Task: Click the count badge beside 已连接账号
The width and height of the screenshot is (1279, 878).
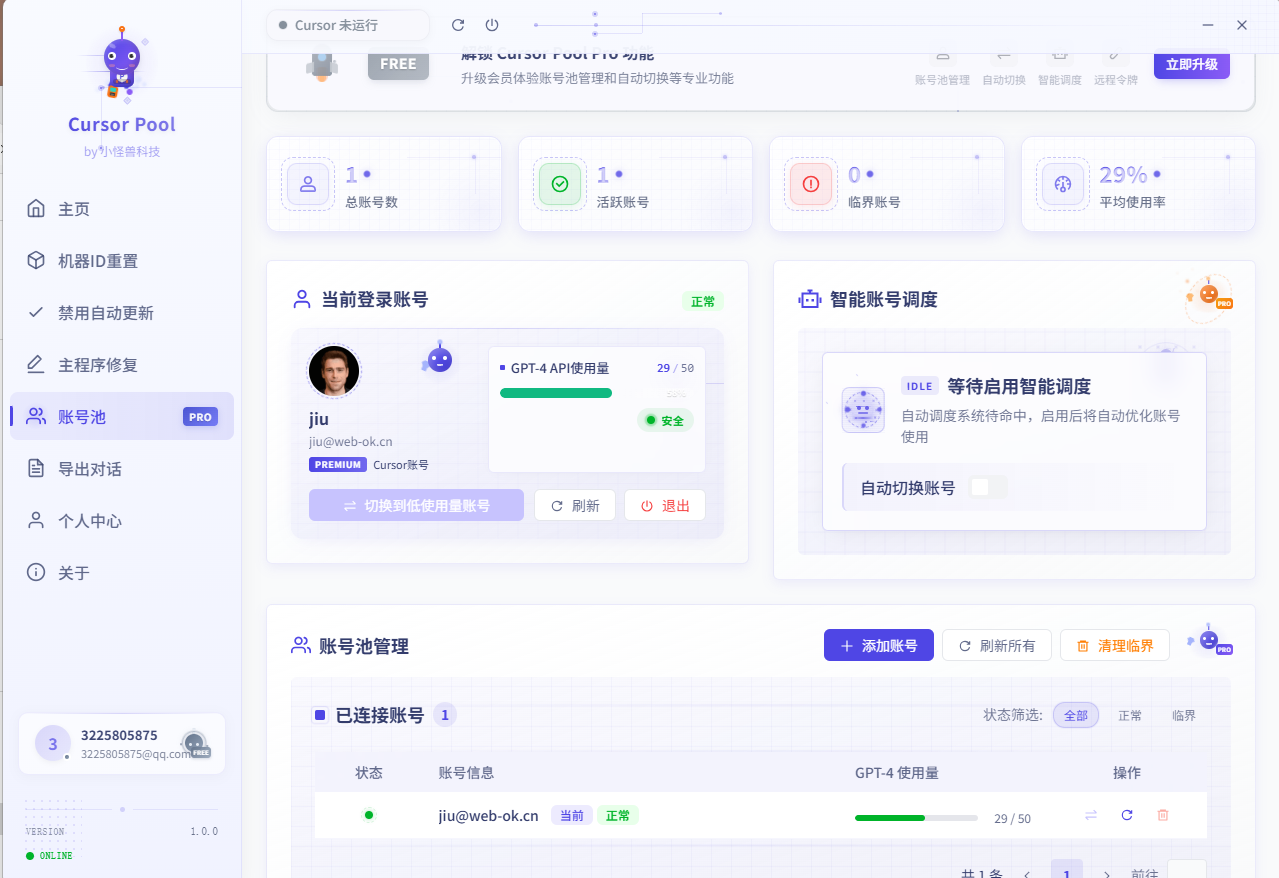Action: click(445, 715)
